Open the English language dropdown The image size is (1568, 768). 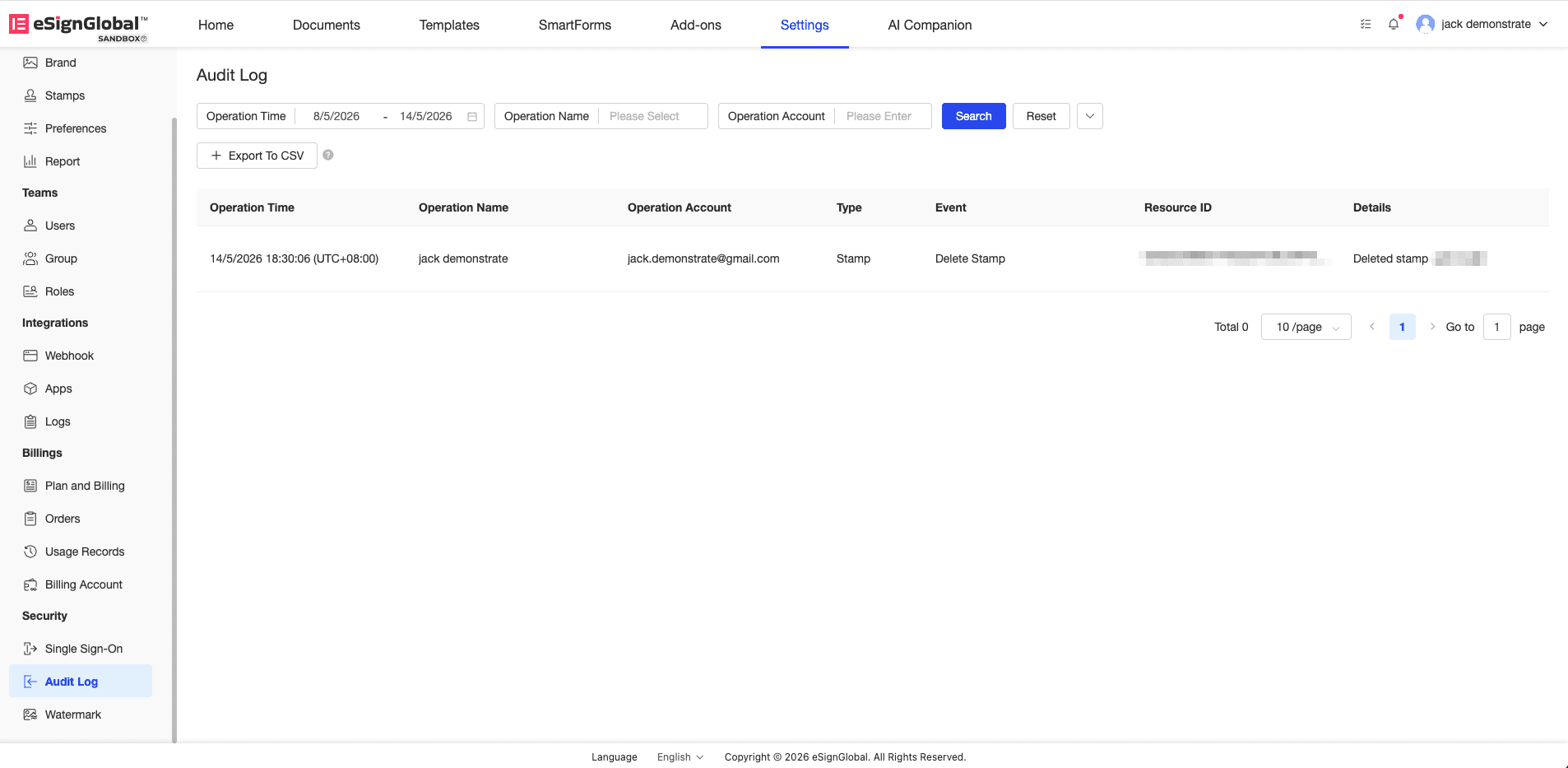[x=680, y=757]
